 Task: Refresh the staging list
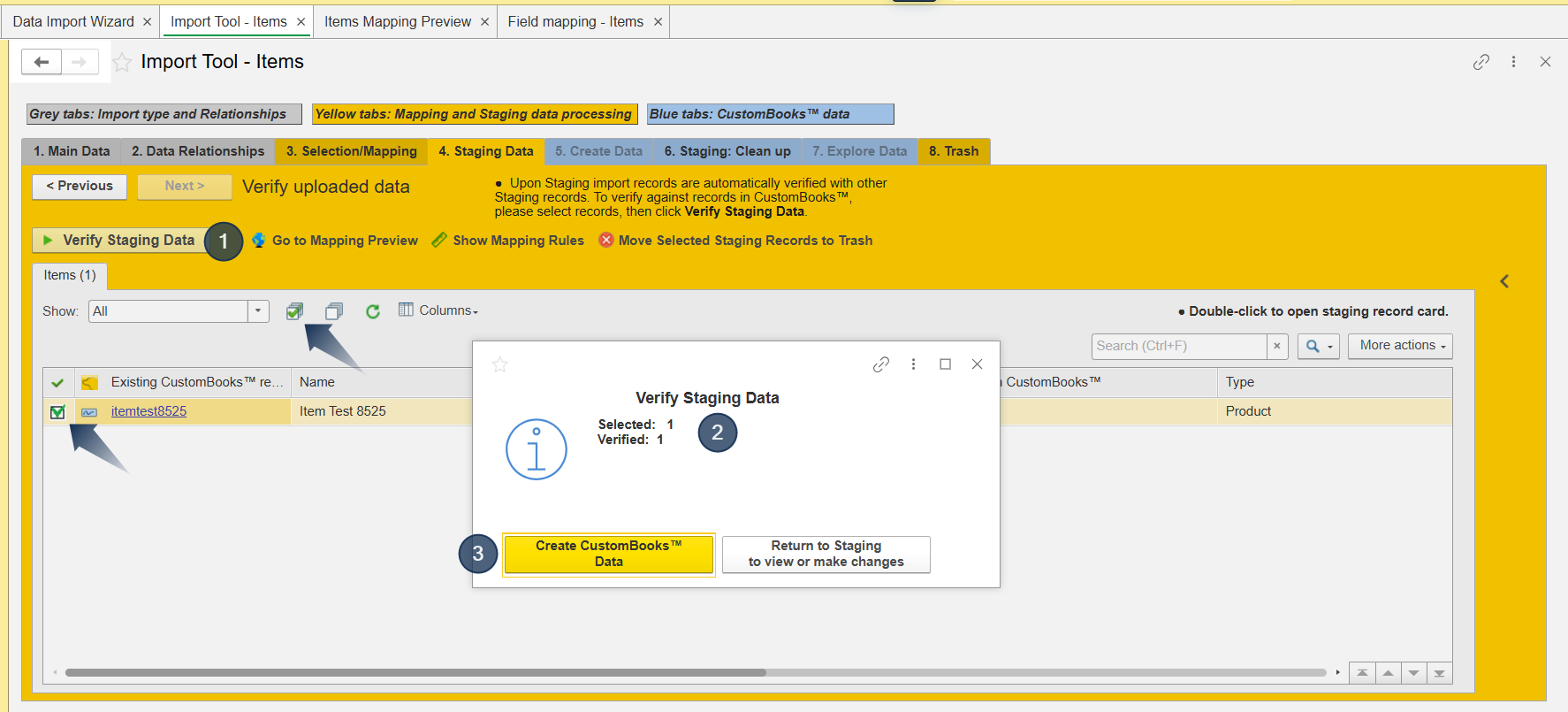tap(373, 311)
